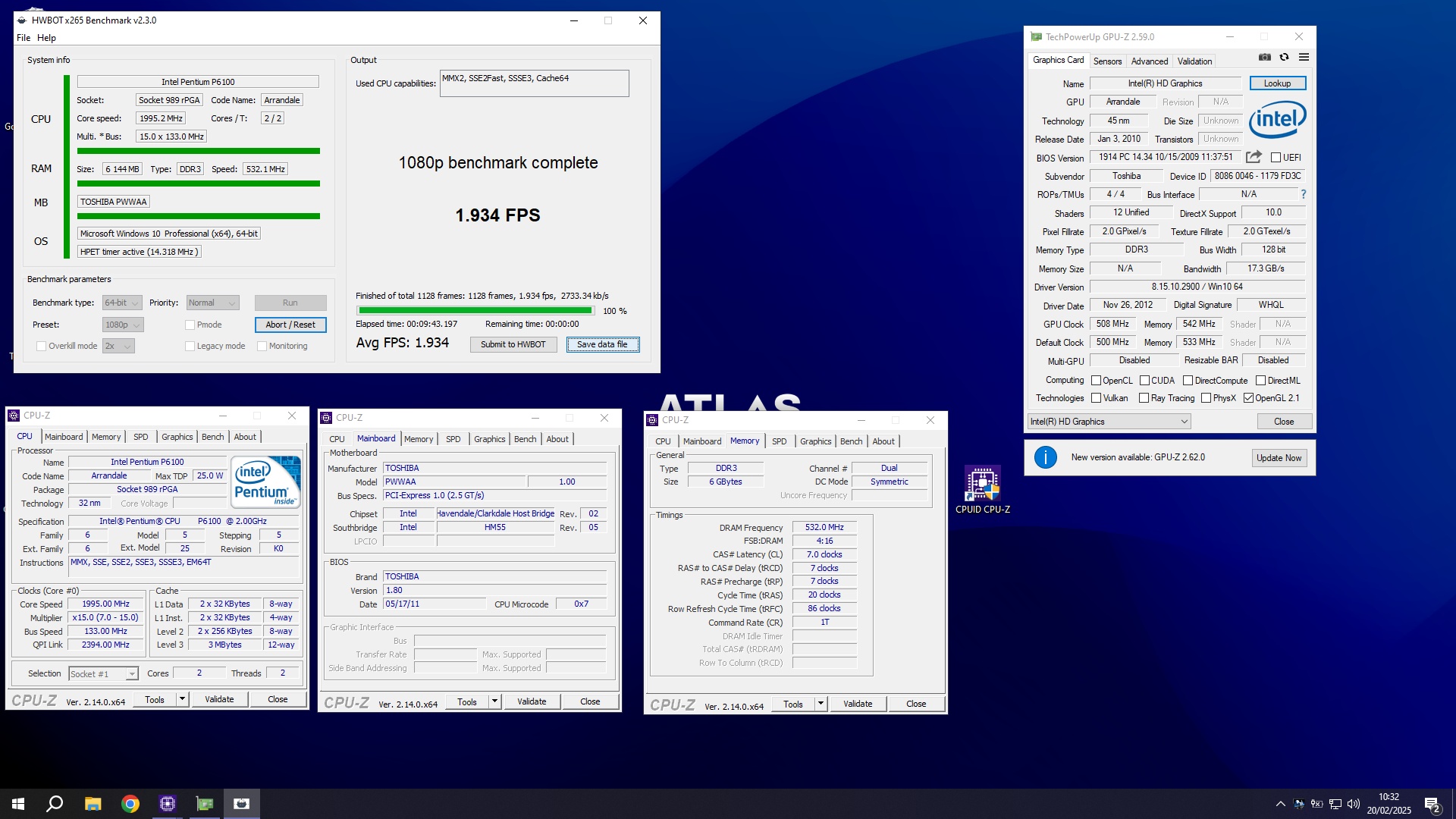Switch to GPU-Z Sensors tab
The height and width of the screenshot is (819, 1456).
(x=1107, y=61)
